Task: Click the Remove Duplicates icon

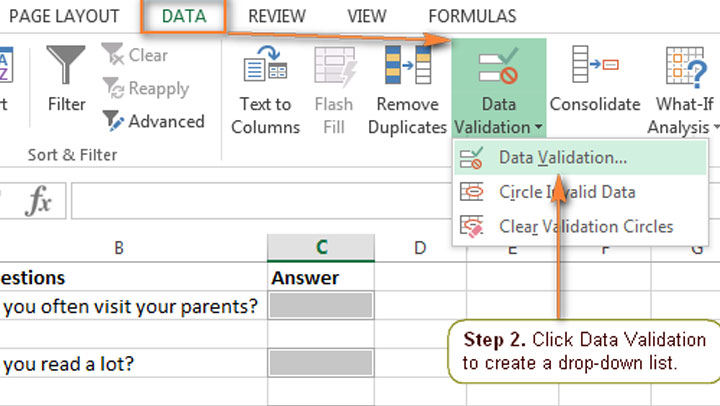Action: tap(407, 65)
